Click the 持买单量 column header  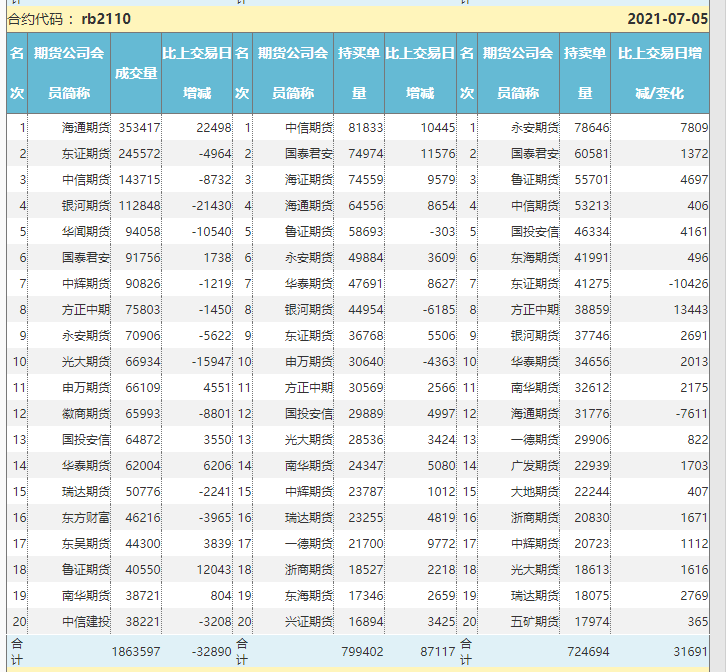pos(358,73)
